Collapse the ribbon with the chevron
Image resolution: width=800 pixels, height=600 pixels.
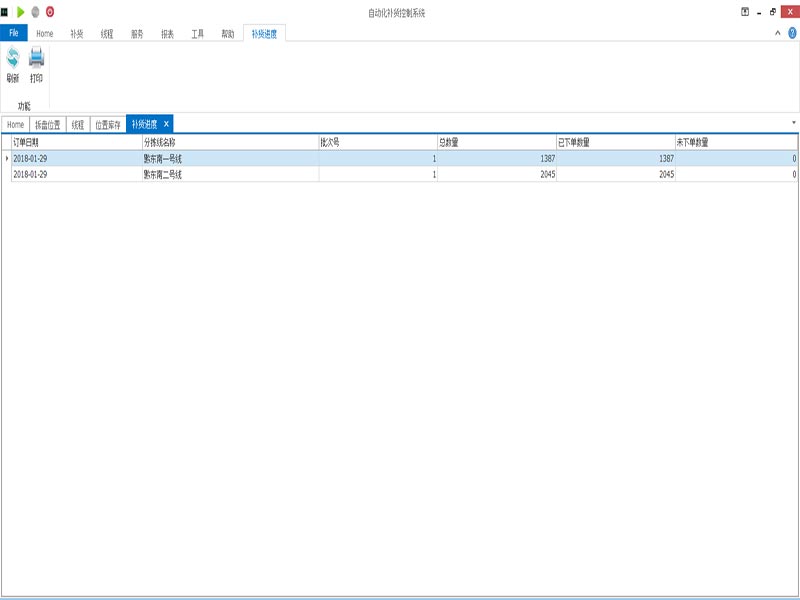[778, 33]
